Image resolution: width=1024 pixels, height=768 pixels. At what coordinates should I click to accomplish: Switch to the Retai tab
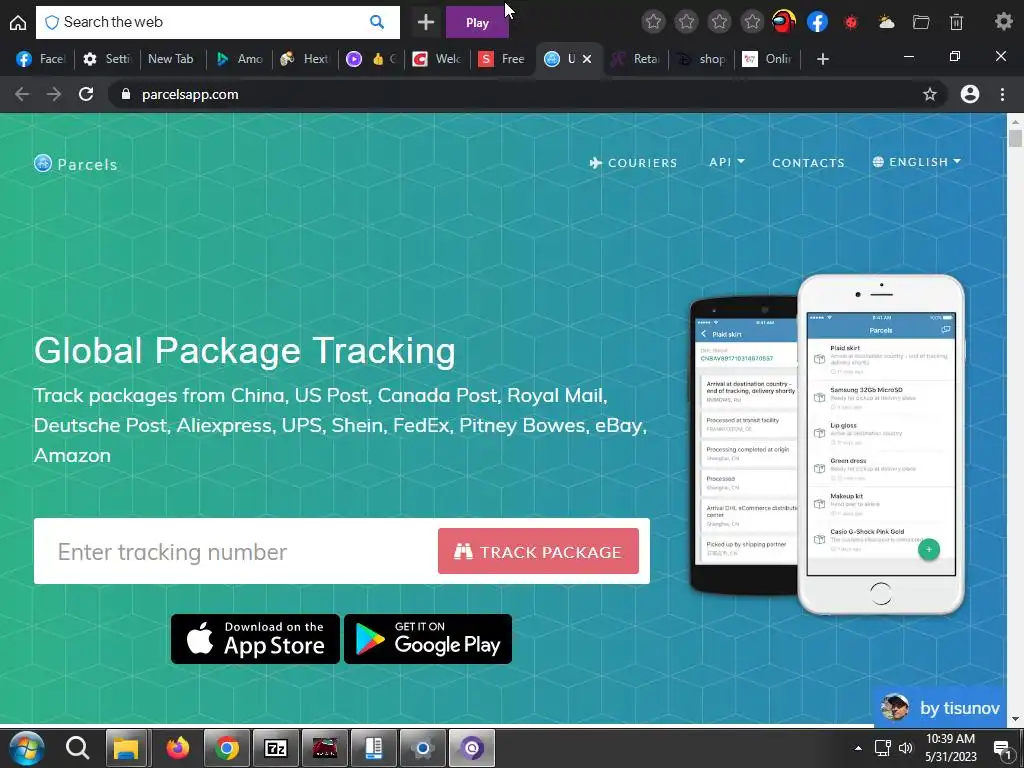coord(635,59)
